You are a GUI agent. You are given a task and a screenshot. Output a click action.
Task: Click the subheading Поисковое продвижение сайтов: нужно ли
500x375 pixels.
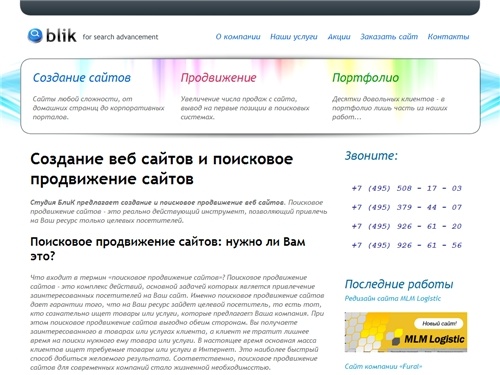[x=168, y=249]
